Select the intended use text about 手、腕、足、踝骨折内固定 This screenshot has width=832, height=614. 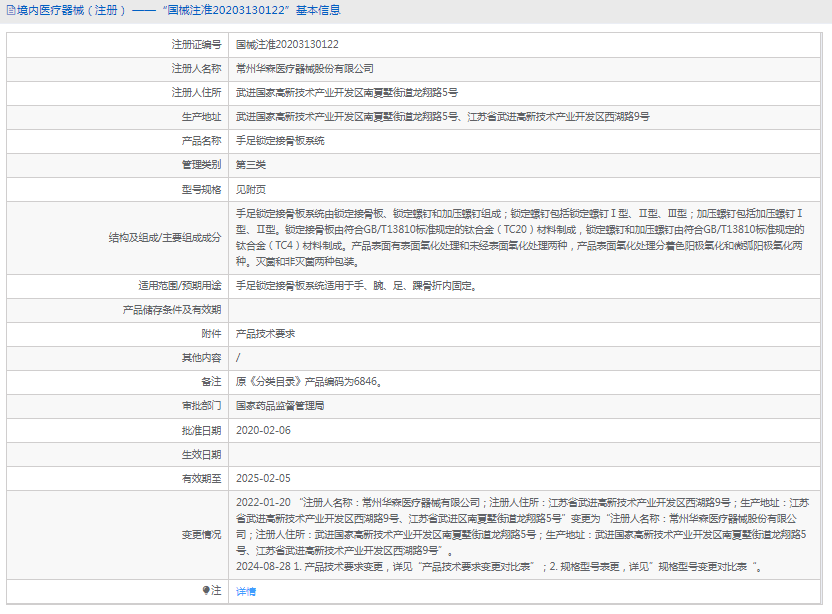pyautogui.click(x=356, y=286)
